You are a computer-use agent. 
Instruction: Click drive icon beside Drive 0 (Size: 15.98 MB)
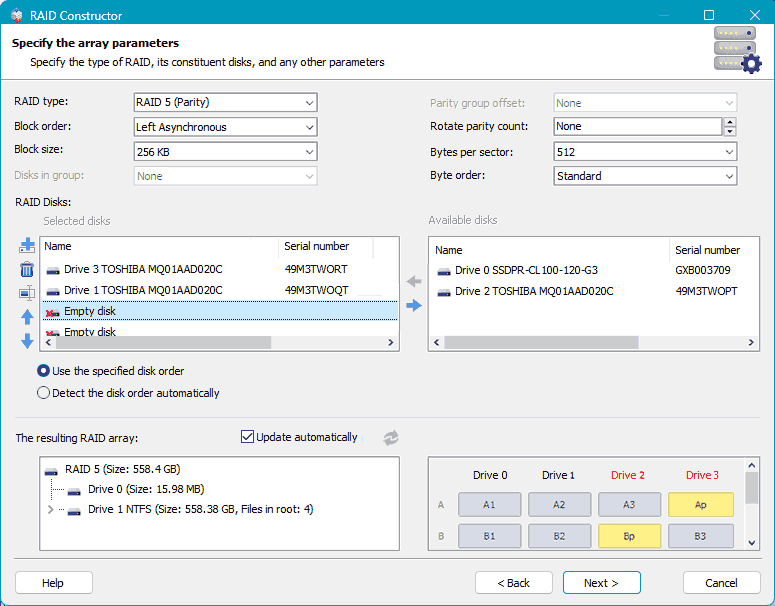tap(74, 490)
